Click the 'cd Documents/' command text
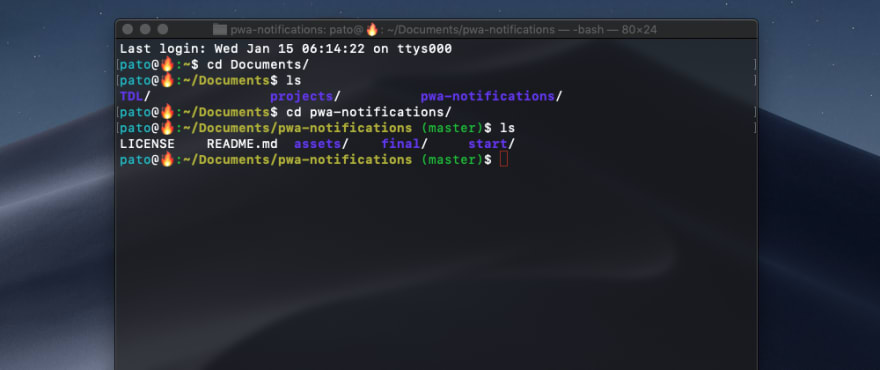The height and width of the screenshot is (370, 880). pyautogui.click(x=258, y=65)
